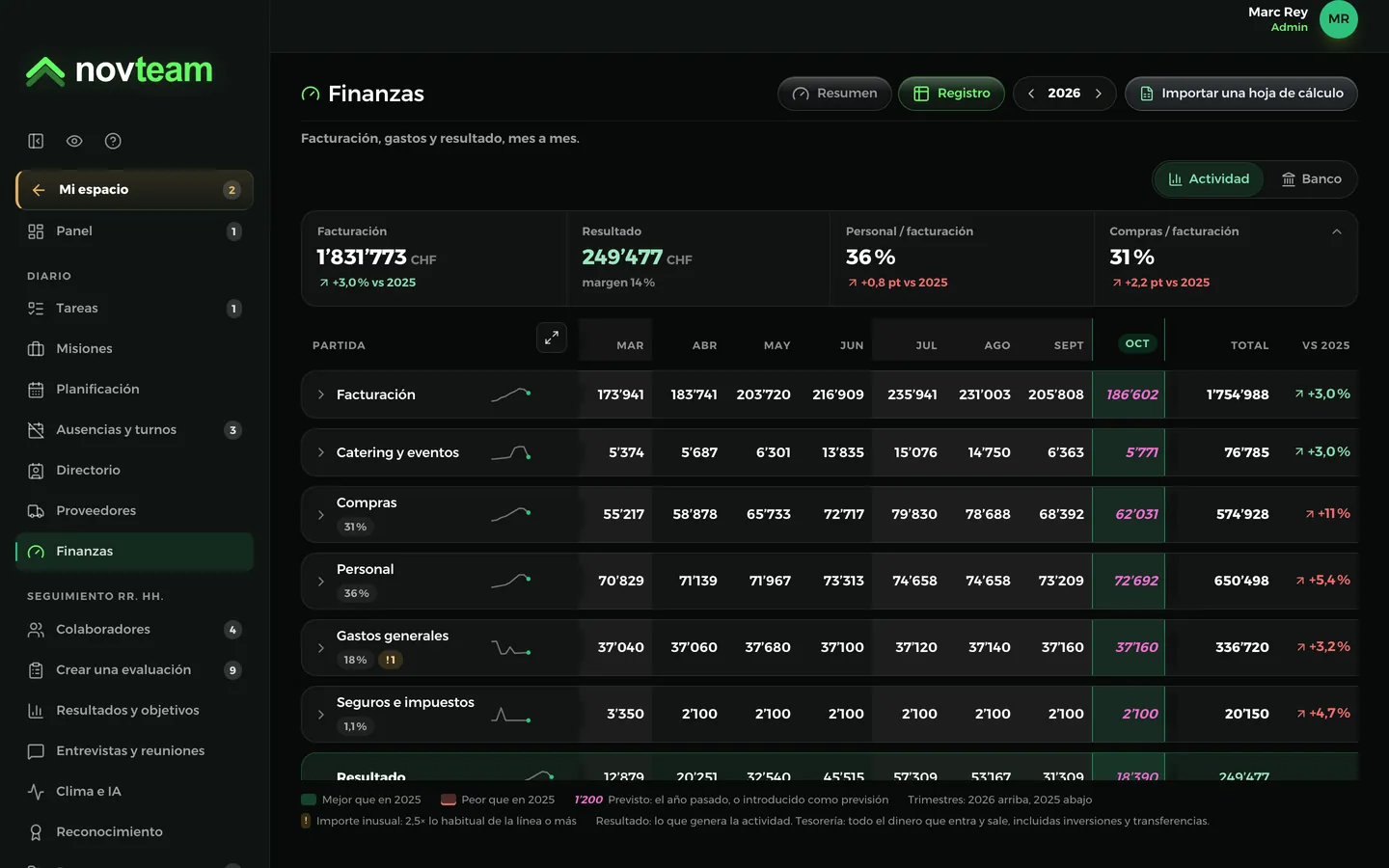Click the Planificación calendar icon

pos(36,390)
